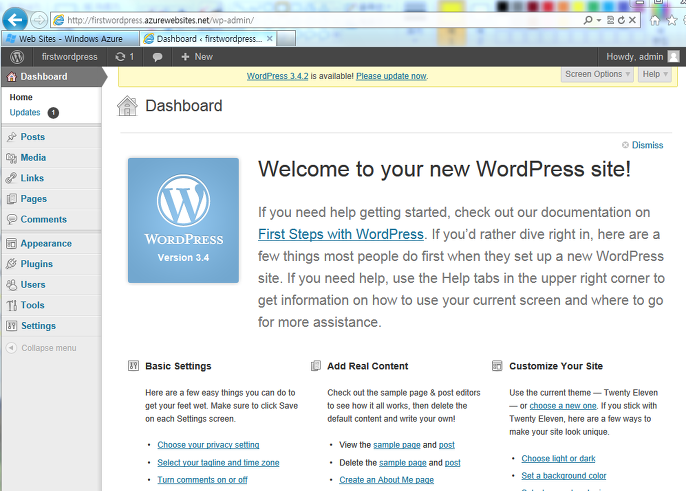Toggle the compatibility view icon in address bar

click(x=610, y=20)
